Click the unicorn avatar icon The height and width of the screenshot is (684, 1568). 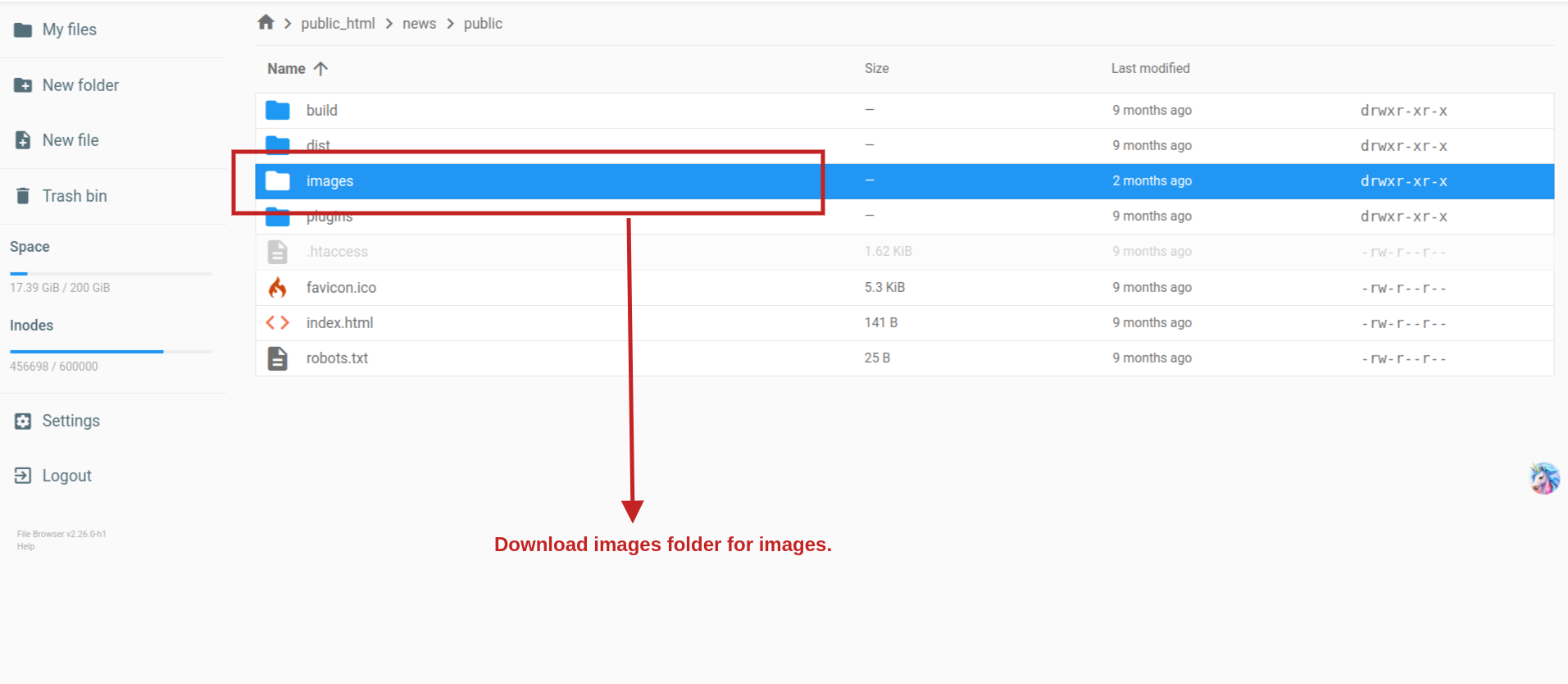1544,478
